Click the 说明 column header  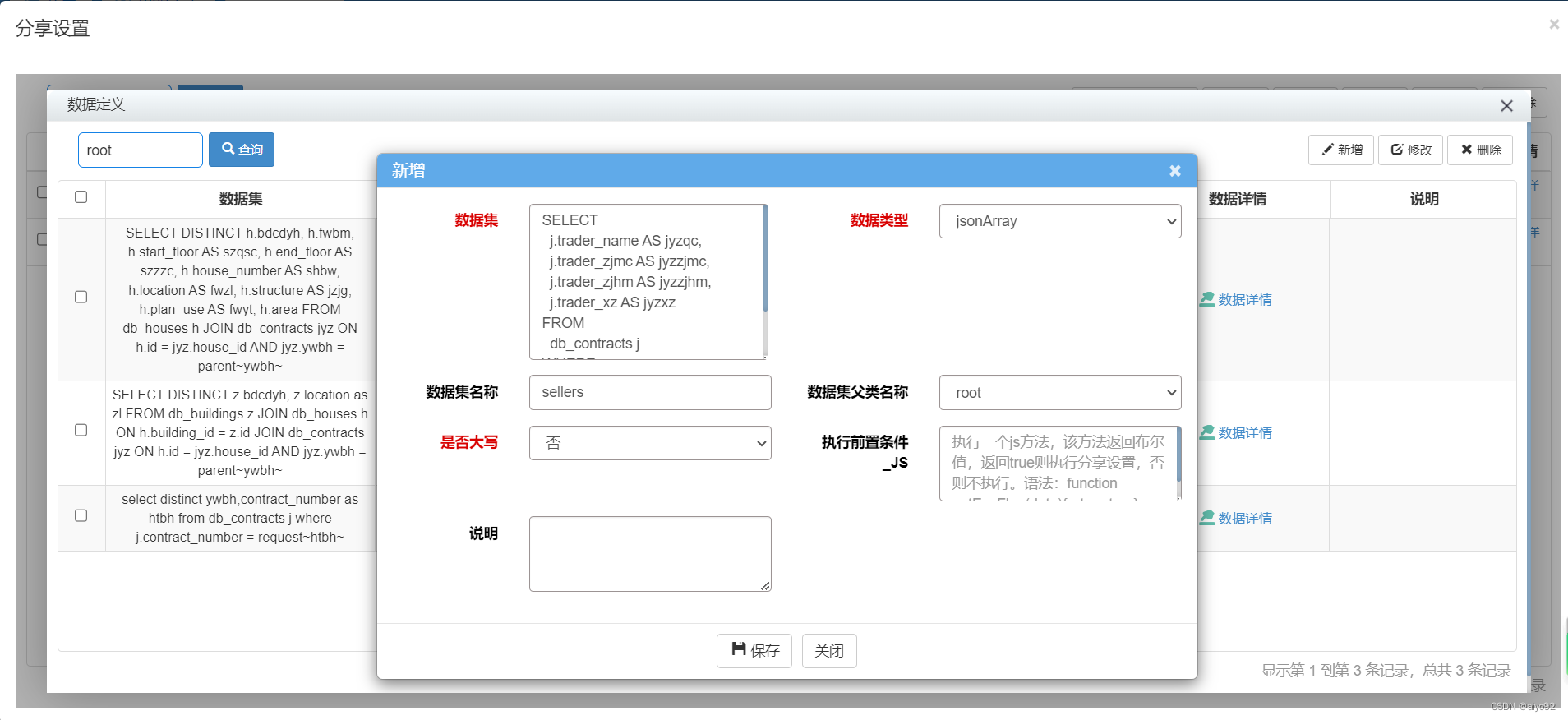(1424, 199)
